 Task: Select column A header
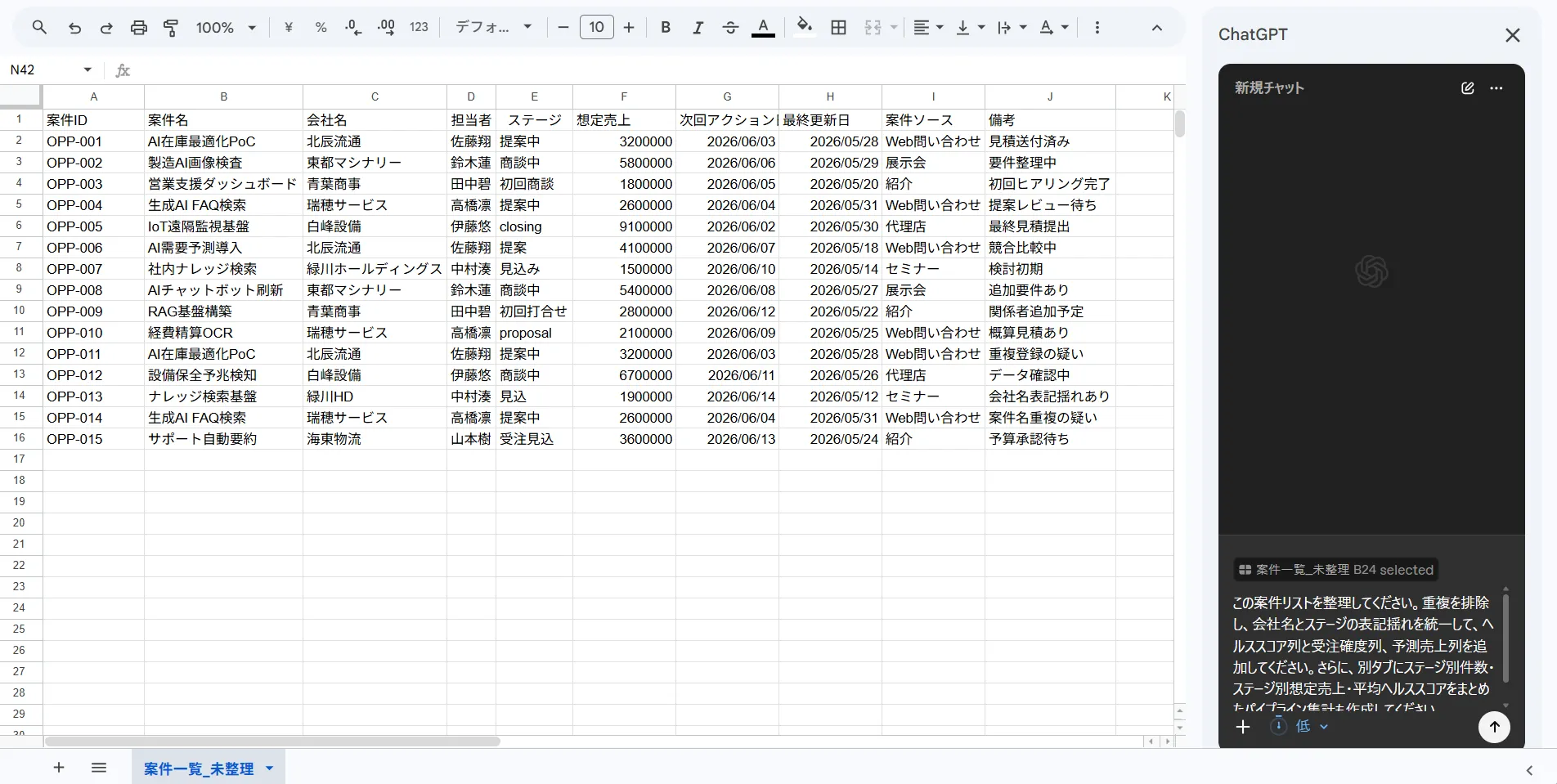click(94, 96)
